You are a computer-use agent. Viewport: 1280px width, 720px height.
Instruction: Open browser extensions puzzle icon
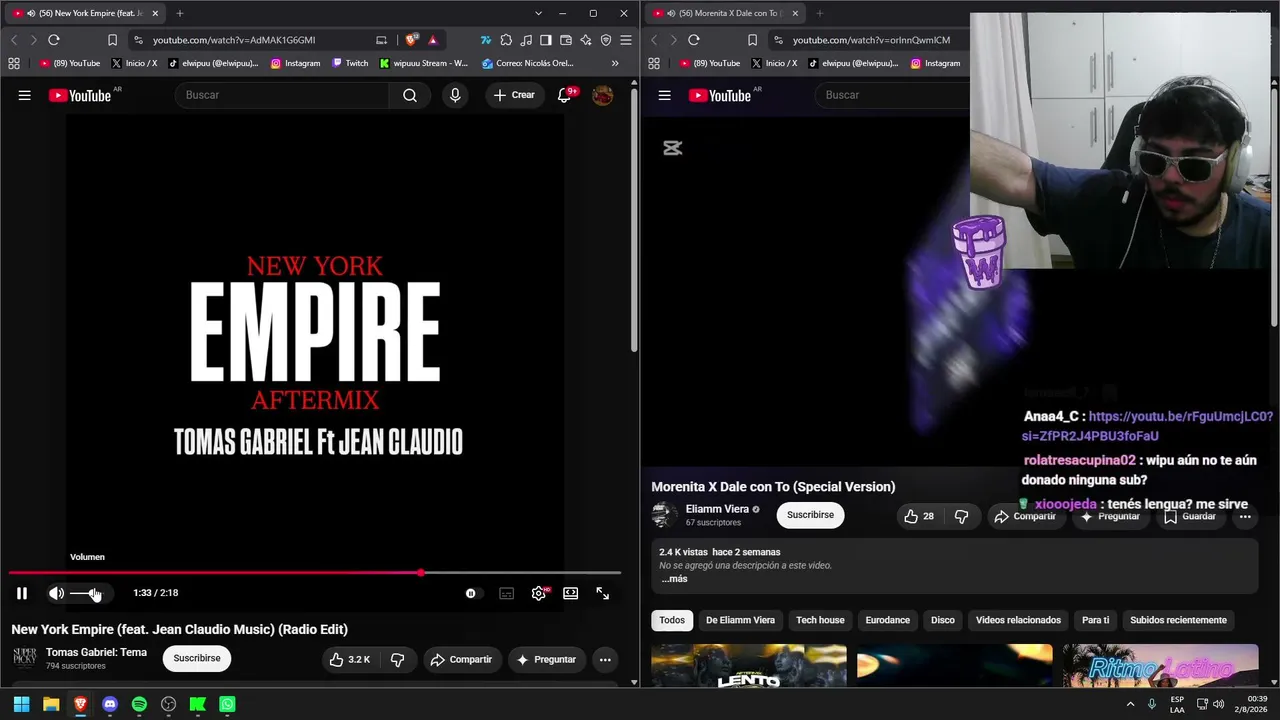pyautogui.click(x=506, y=40)
